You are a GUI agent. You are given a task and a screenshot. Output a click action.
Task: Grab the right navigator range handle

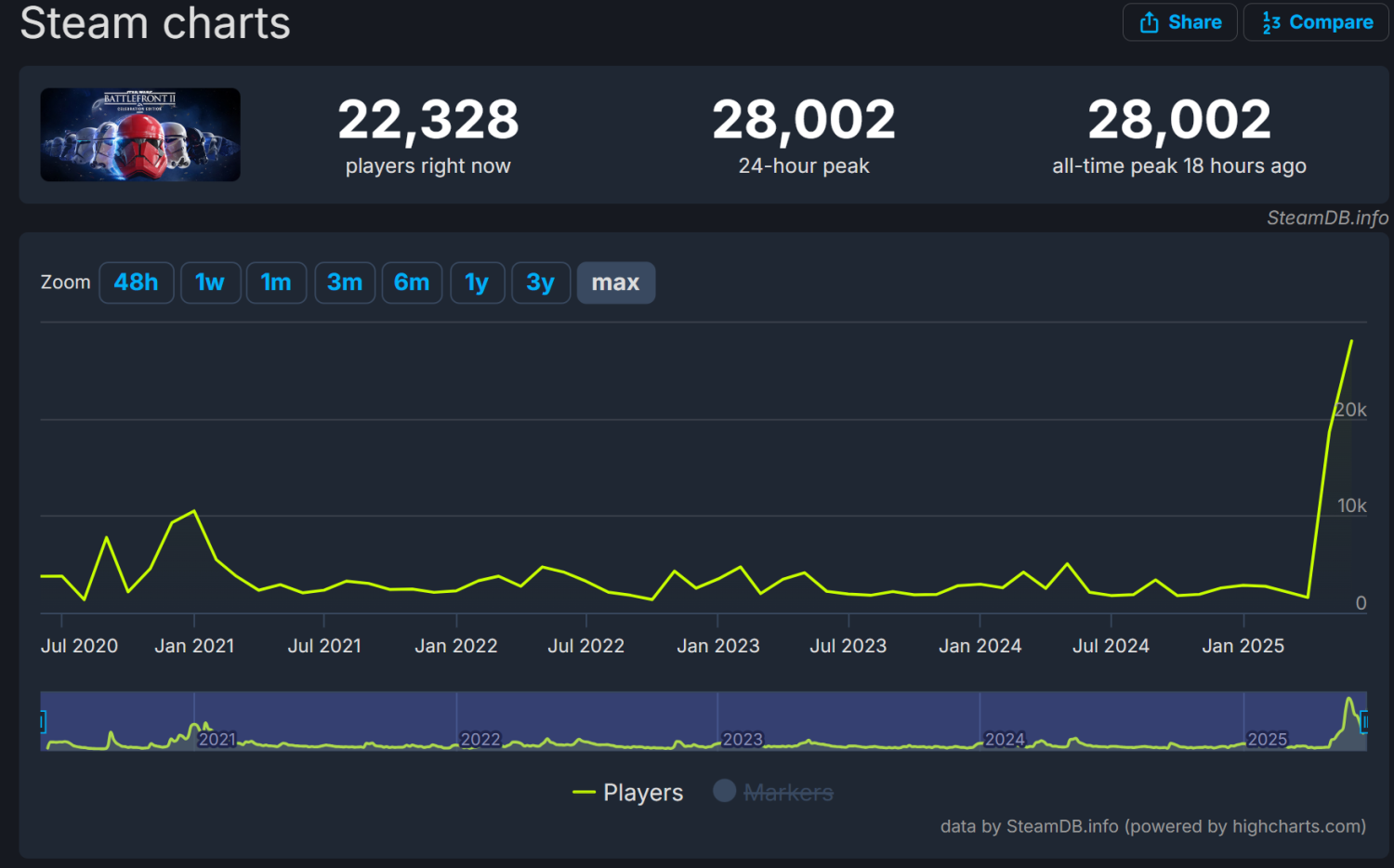[1363, 721]
